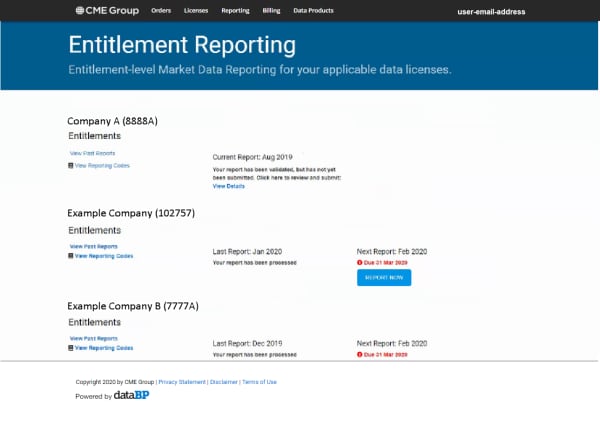Click the Reporting Codes icon for Company A

point(70,165)
